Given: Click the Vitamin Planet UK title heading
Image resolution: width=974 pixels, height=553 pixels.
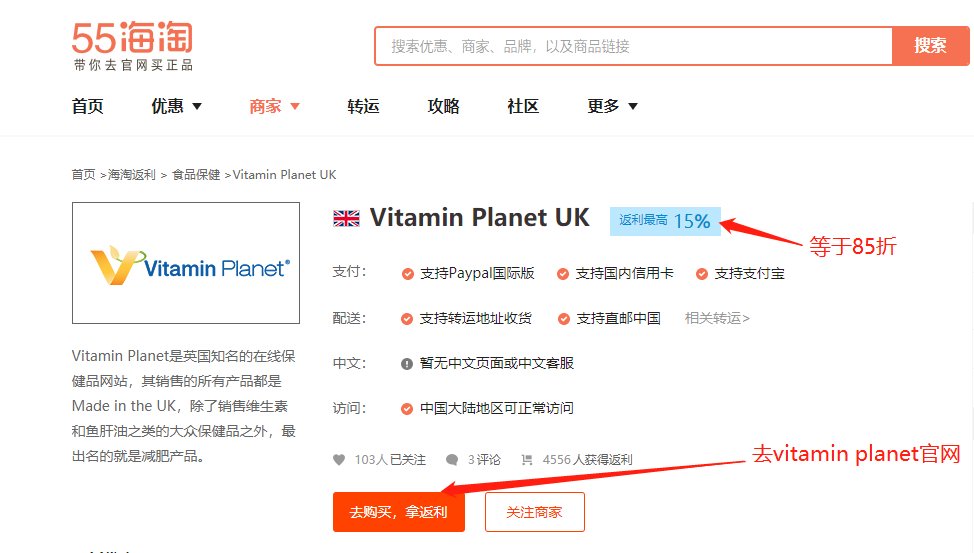Looking at the screenshot, I should point(480,218).
